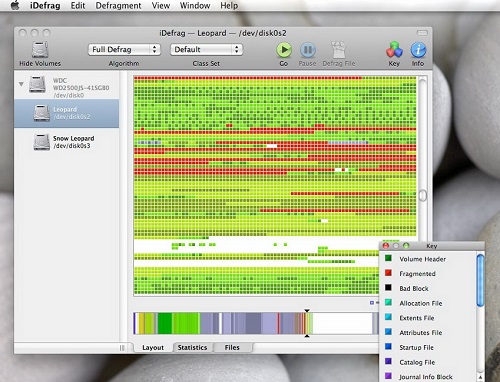Screen dimensions: 500x382
Task: Click the Key panel's bottom scroll arrow
Action: tap(480, 377)
